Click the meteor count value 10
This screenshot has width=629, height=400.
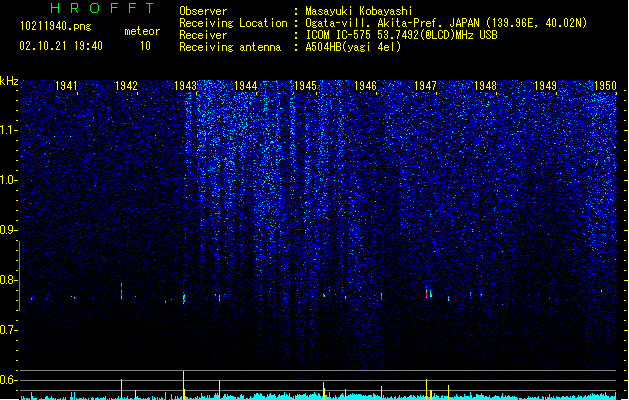pyautogui.click(x=145, y=46)
